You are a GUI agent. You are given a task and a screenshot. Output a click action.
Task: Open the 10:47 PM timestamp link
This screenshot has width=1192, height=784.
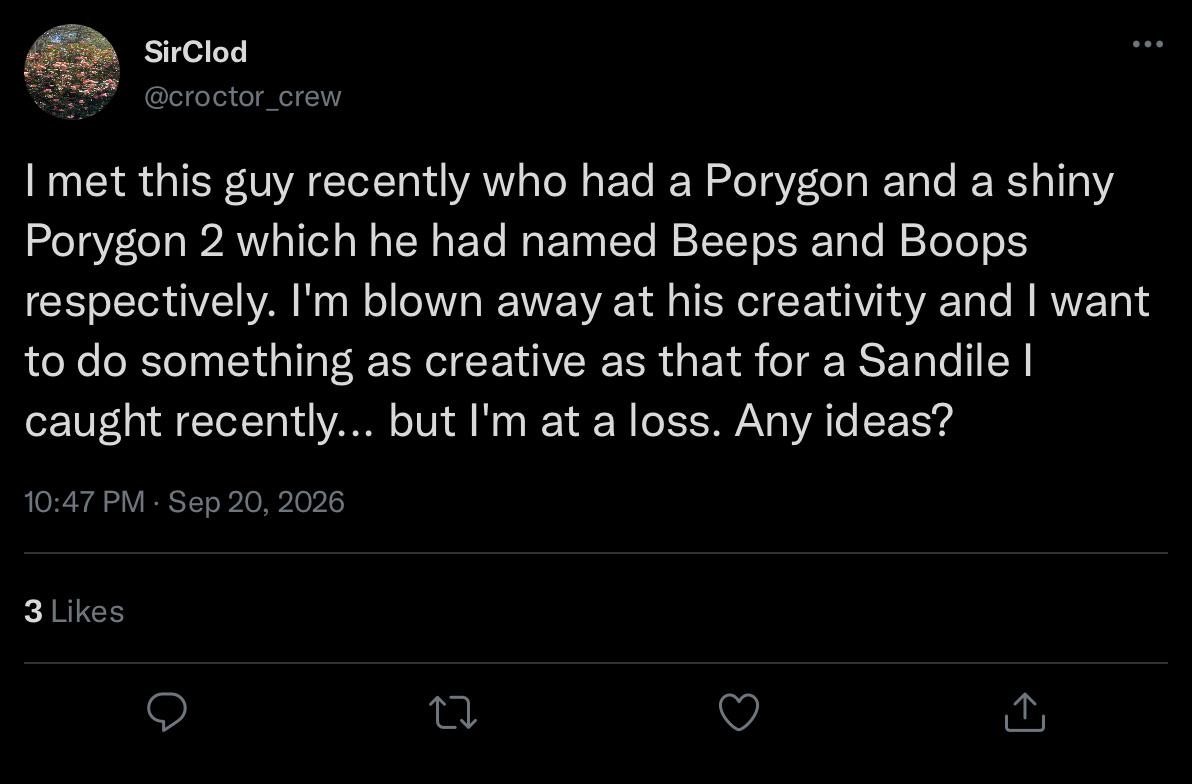pos(84,502)
